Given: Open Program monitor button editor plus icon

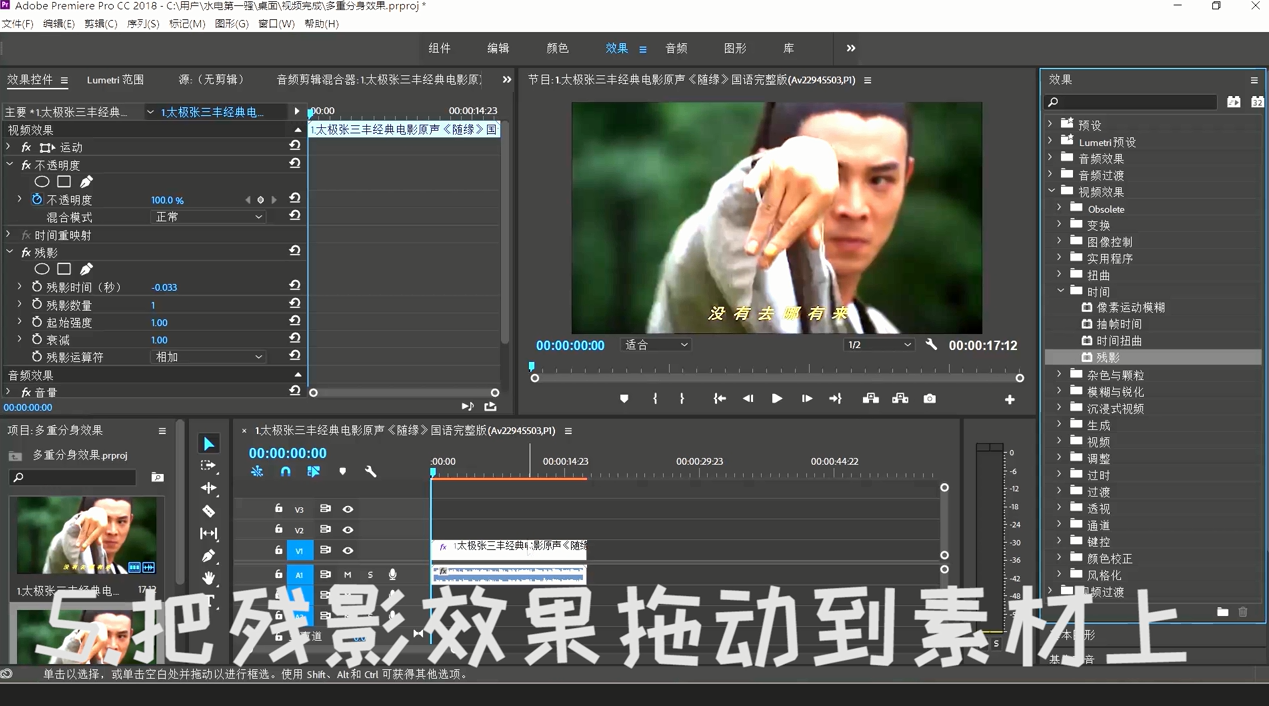Looking at the screenshot, I should click(1010, 400).
